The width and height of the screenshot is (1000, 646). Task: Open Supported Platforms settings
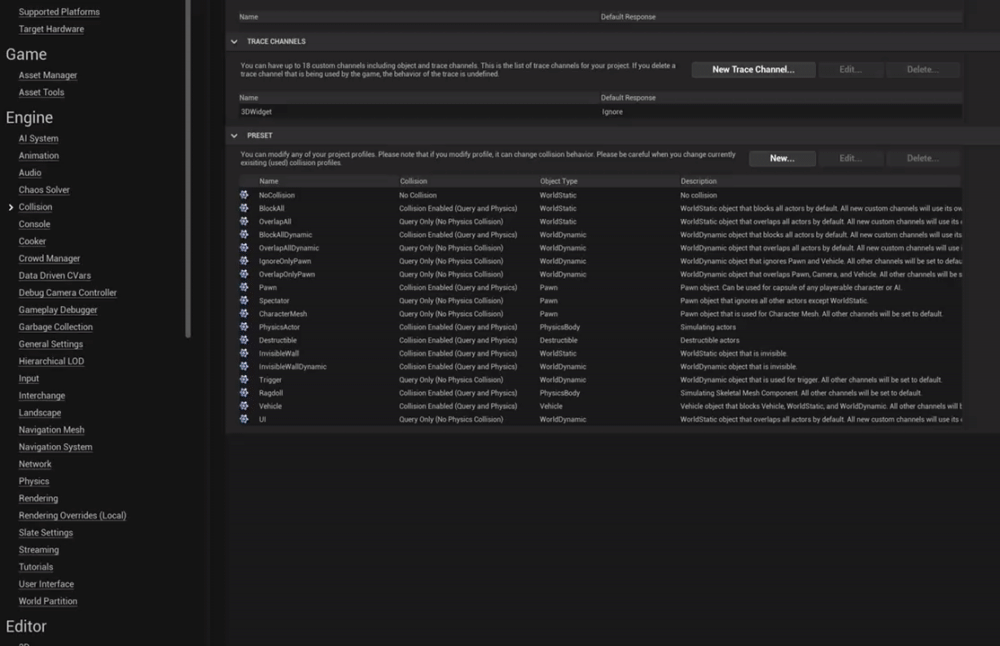[59, 12]
